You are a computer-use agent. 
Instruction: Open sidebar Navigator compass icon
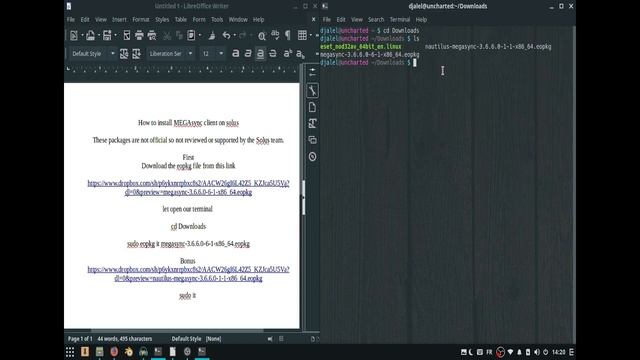point(312,157)
